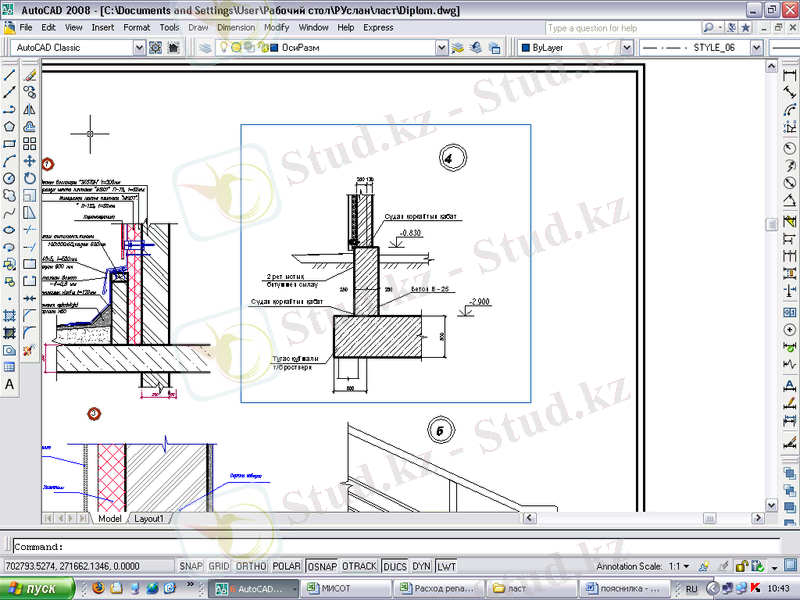The width and height of the screenshot is (800, 600).
Task: Open the Dimension menu
Action: coord(235,27)
